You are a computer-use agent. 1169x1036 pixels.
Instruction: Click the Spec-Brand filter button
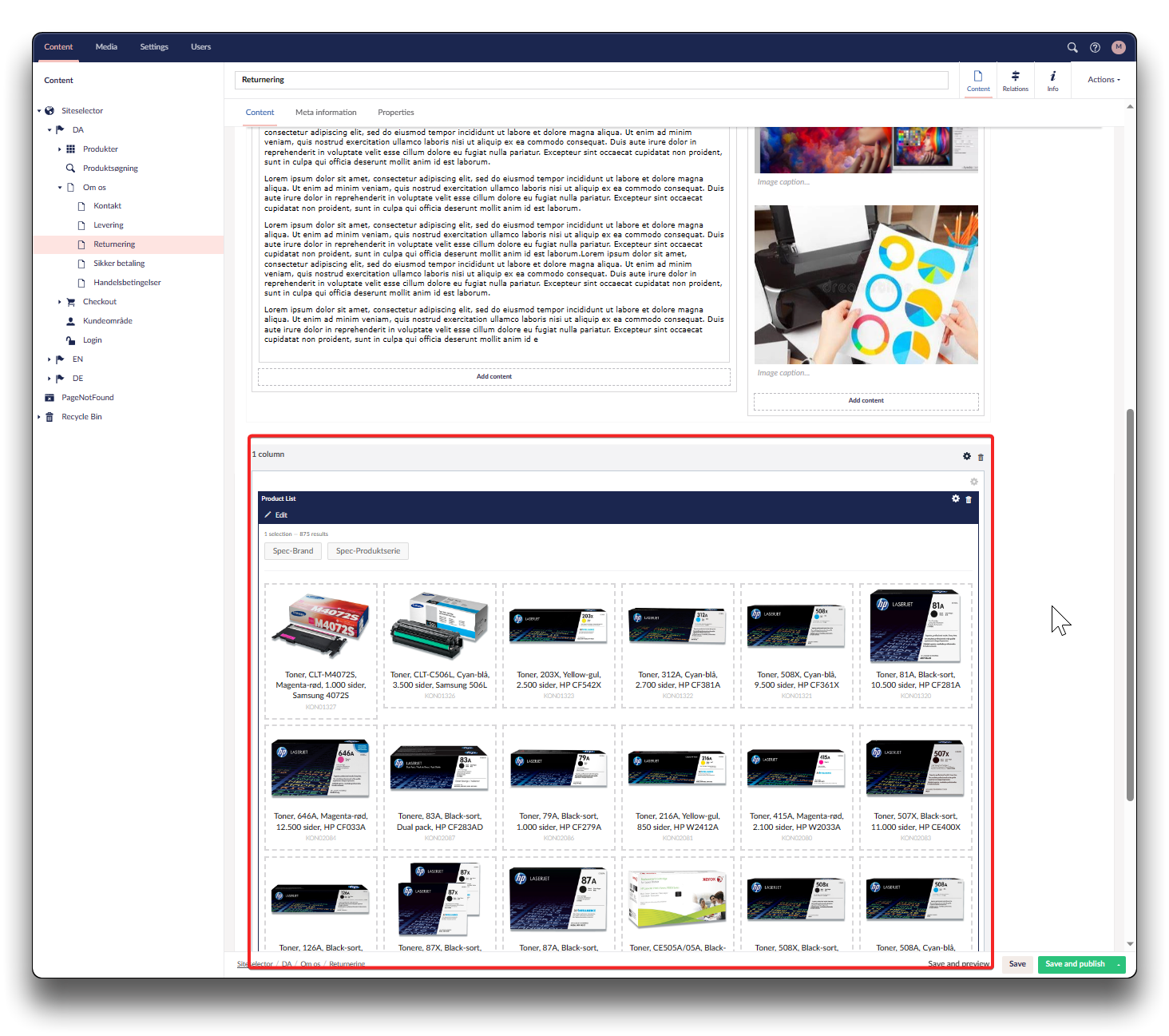(293, 551)
